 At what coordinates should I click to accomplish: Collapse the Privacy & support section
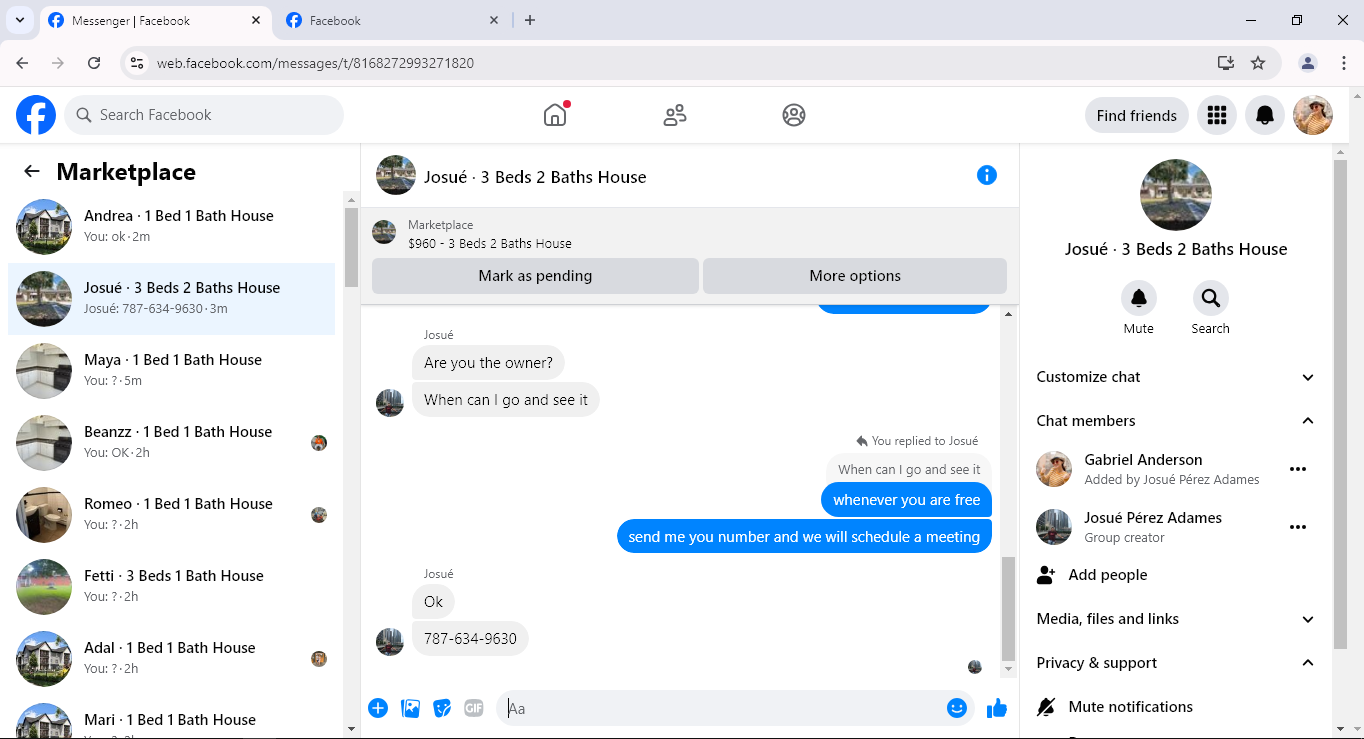click(x=1175, y=663)
